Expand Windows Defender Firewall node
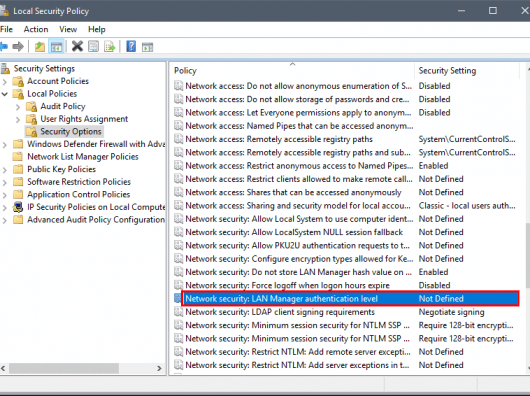The image size is (530, 396). [5, 145]
